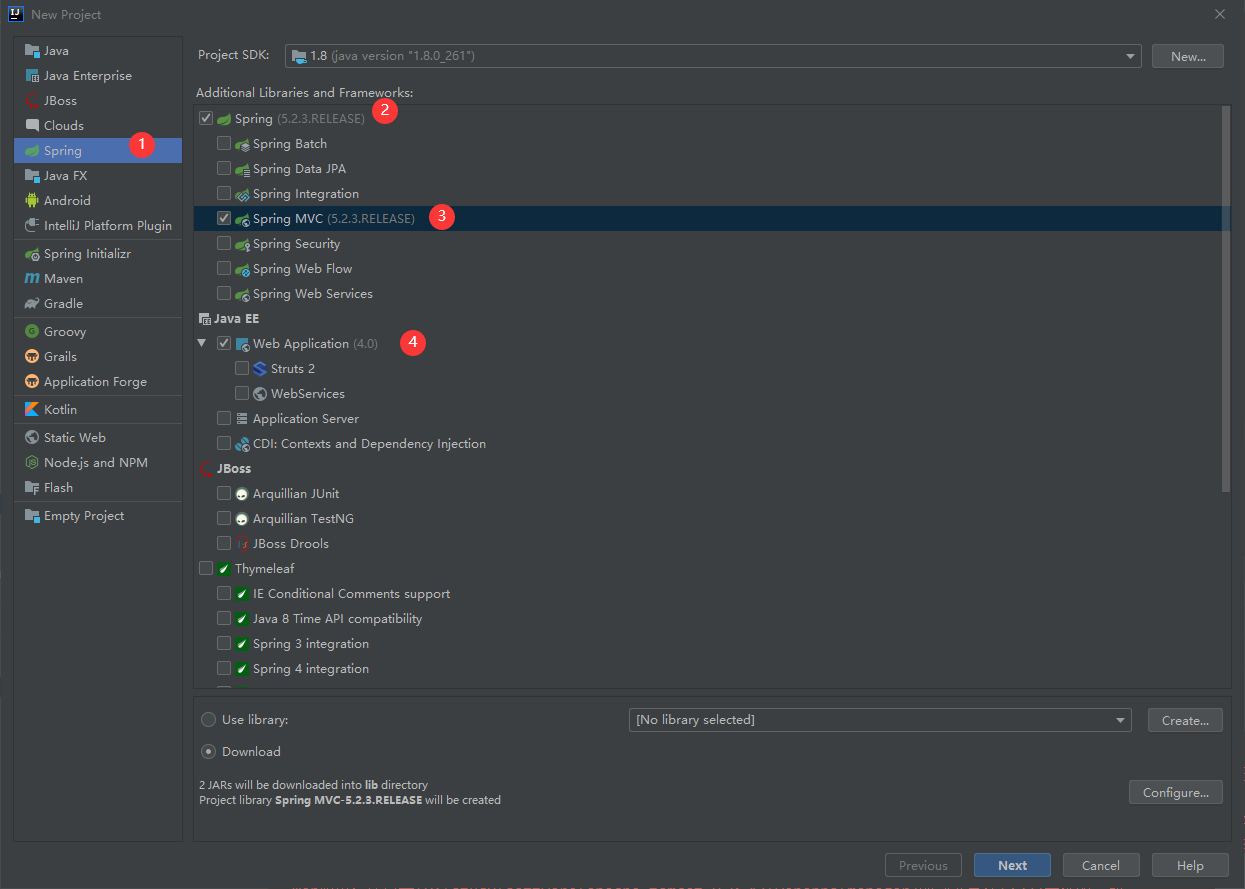The image size is (1245, 889).
Task: Check the Thymeleaf checkbox
Action: [x=206, y=568]
